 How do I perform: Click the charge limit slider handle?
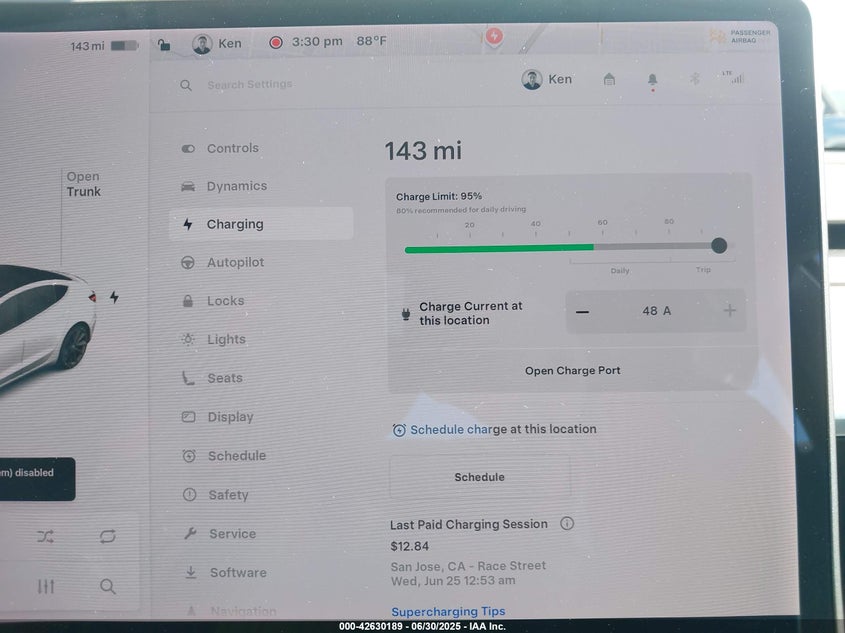pos(719,246)
